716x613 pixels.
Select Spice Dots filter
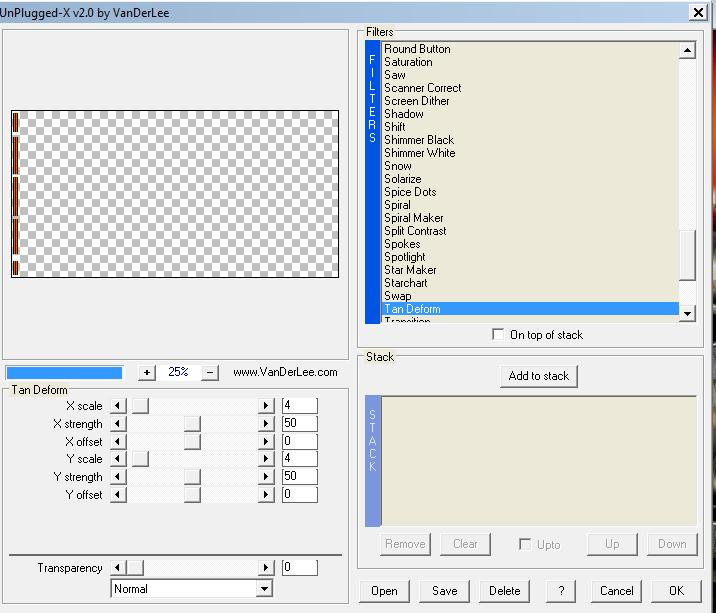(410, 192)
